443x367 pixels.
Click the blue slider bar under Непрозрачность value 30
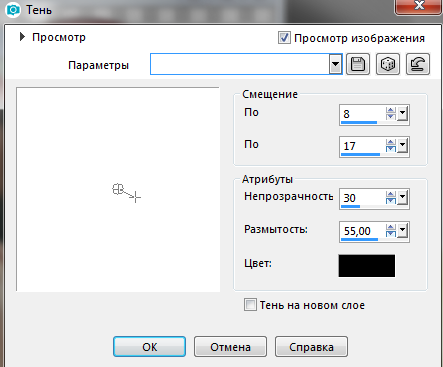(350, 206)
